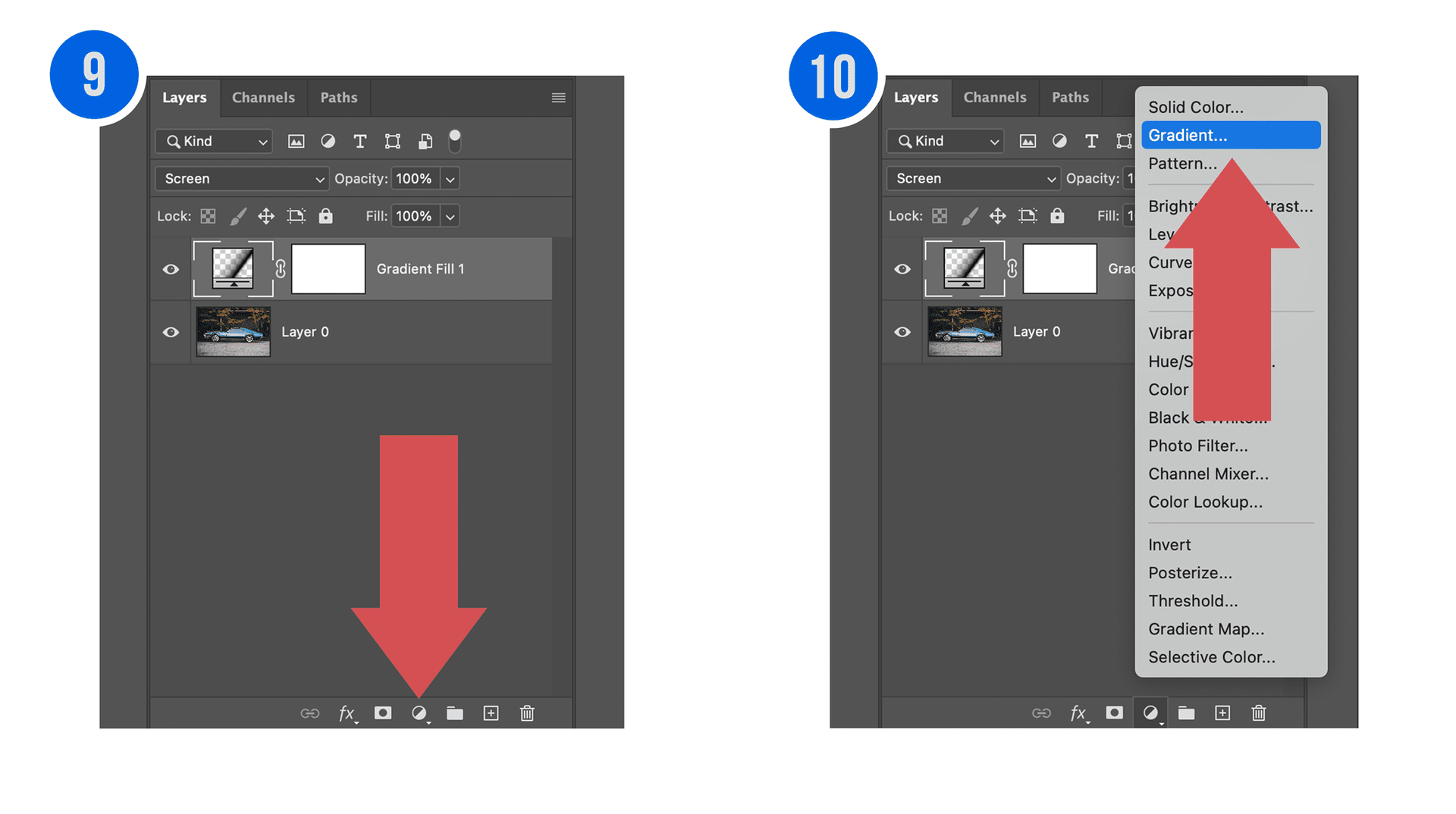Lock all padlock icon in step 9 panel
The image size is (1456, 814).
[x=325, y=216]
